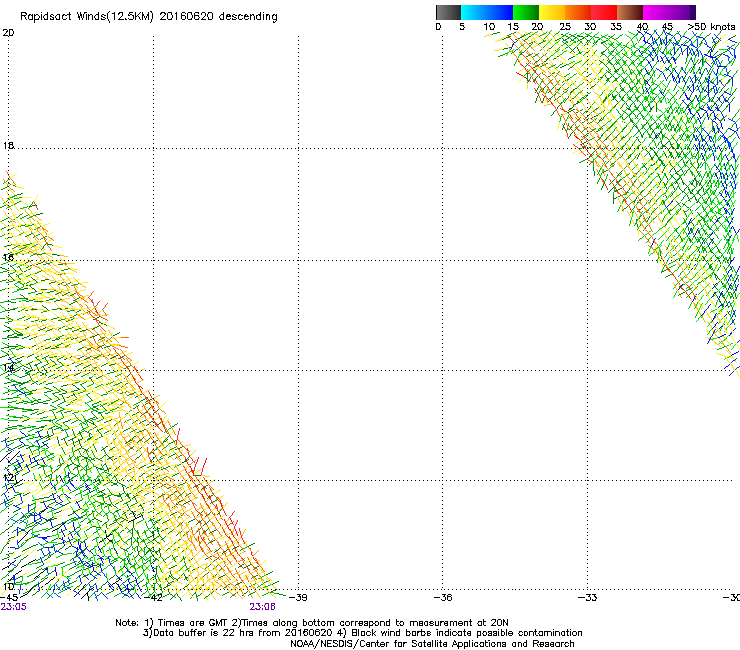The image size is (740, 650).
Task: Click the 'NOAA/NESDIS/Center for Satellite Applications and Research' credit
Action: [x=432, y=644]
